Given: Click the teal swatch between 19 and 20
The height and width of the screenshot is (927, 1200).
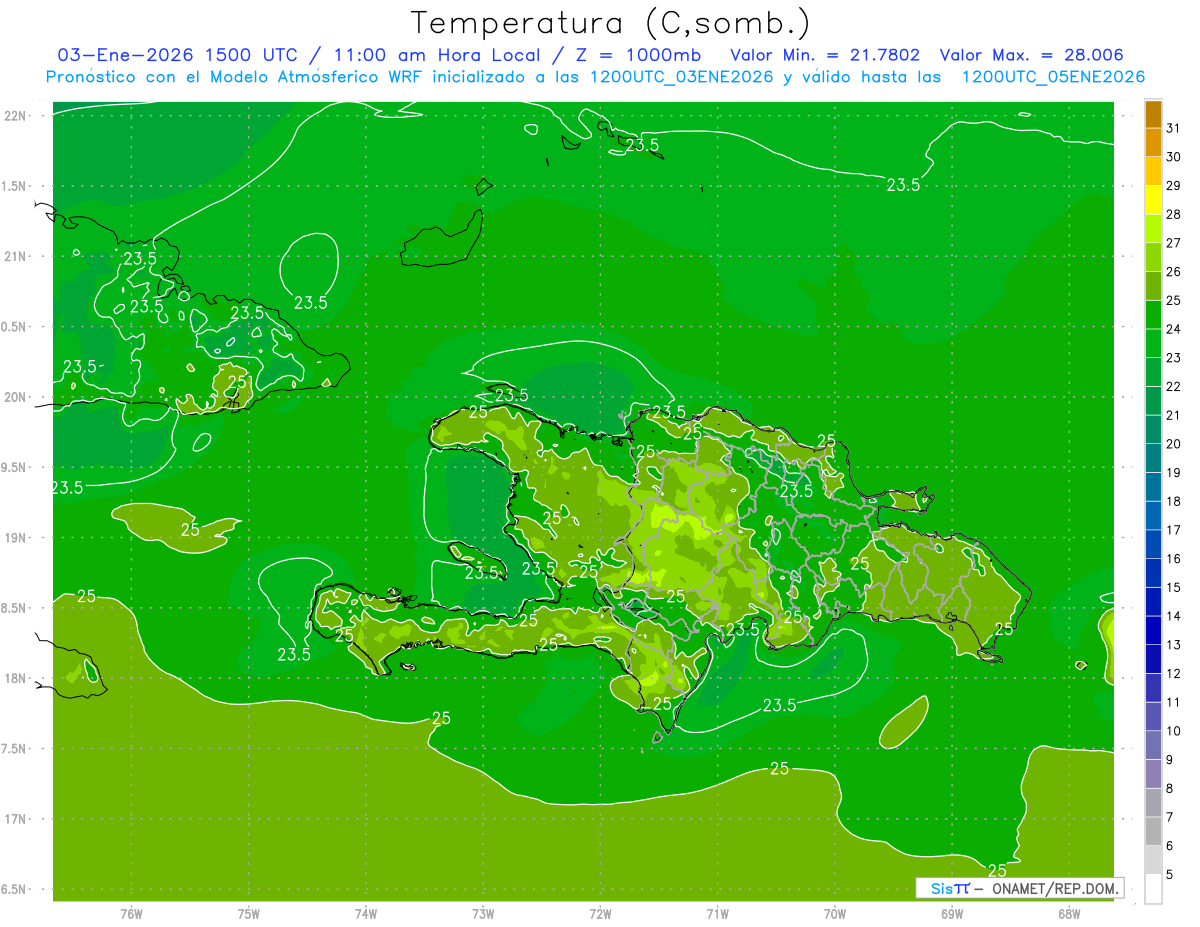Looking at the screenshot, I should click(x=1154, y=458).
